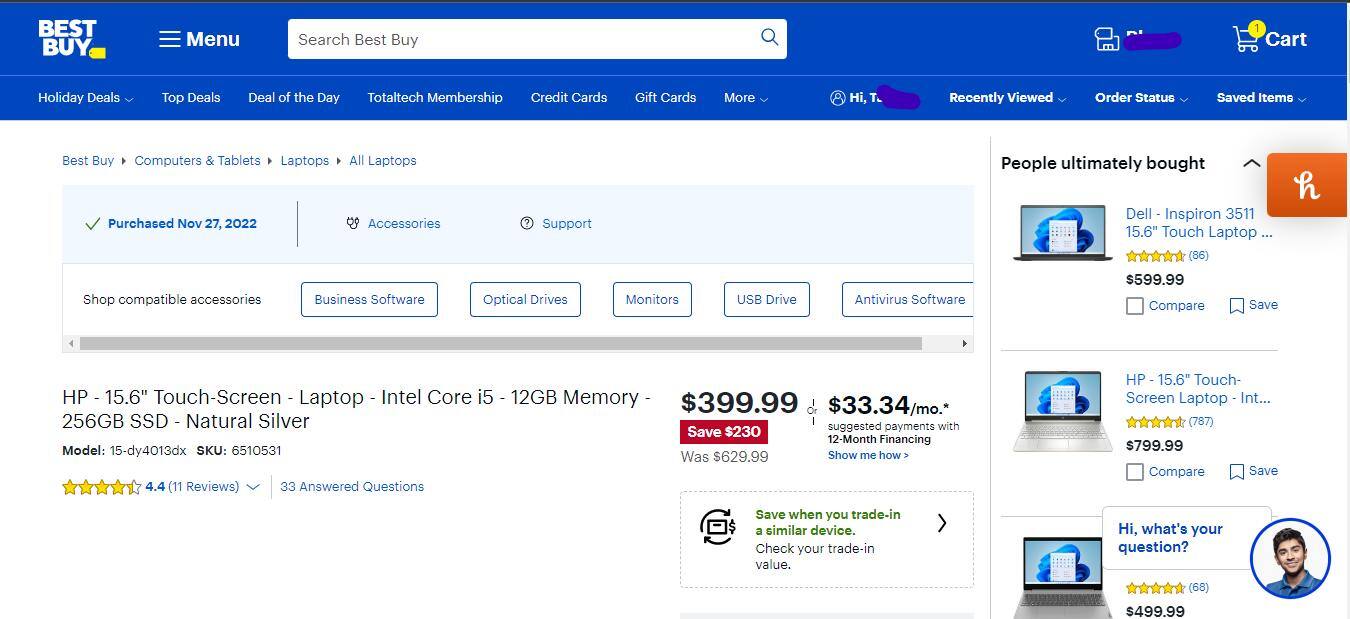Open the hamburger Menu icon

(x=170, y=39)
